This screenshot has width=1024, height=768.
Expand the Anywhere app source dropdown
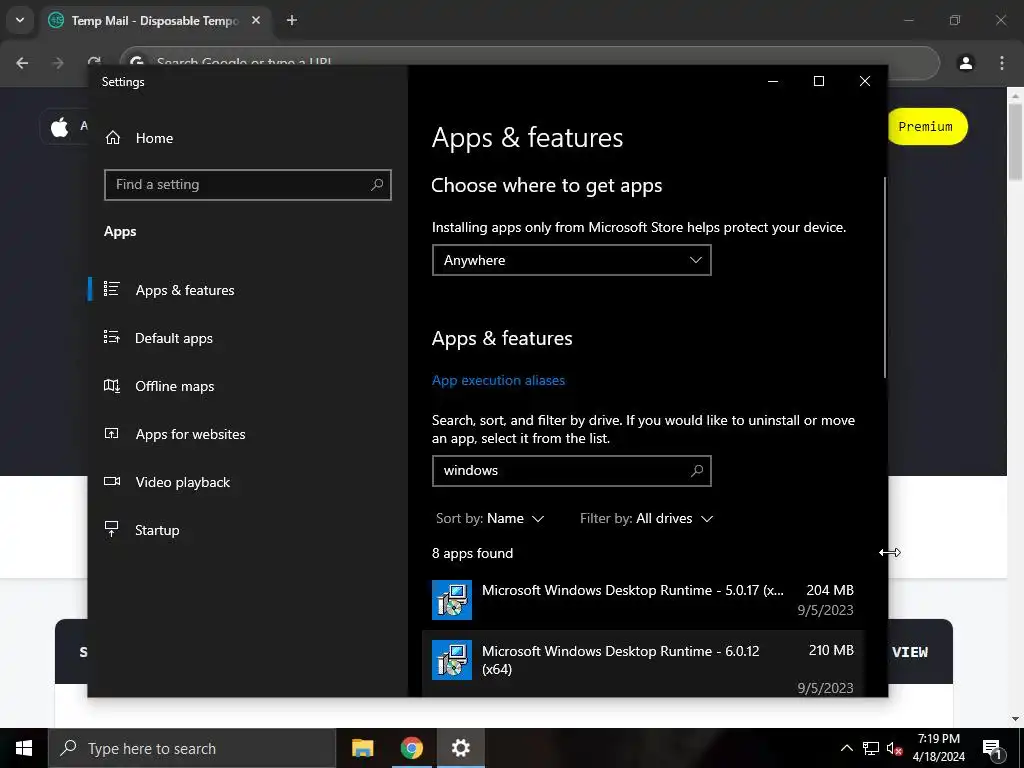571,260
